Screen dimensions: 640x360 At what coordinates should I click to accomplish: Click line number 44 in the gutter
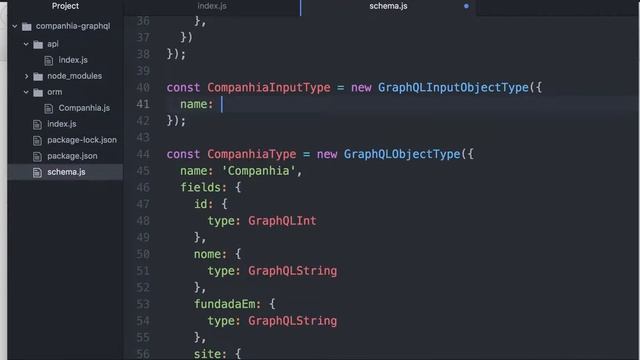click(x=143, y=154)
